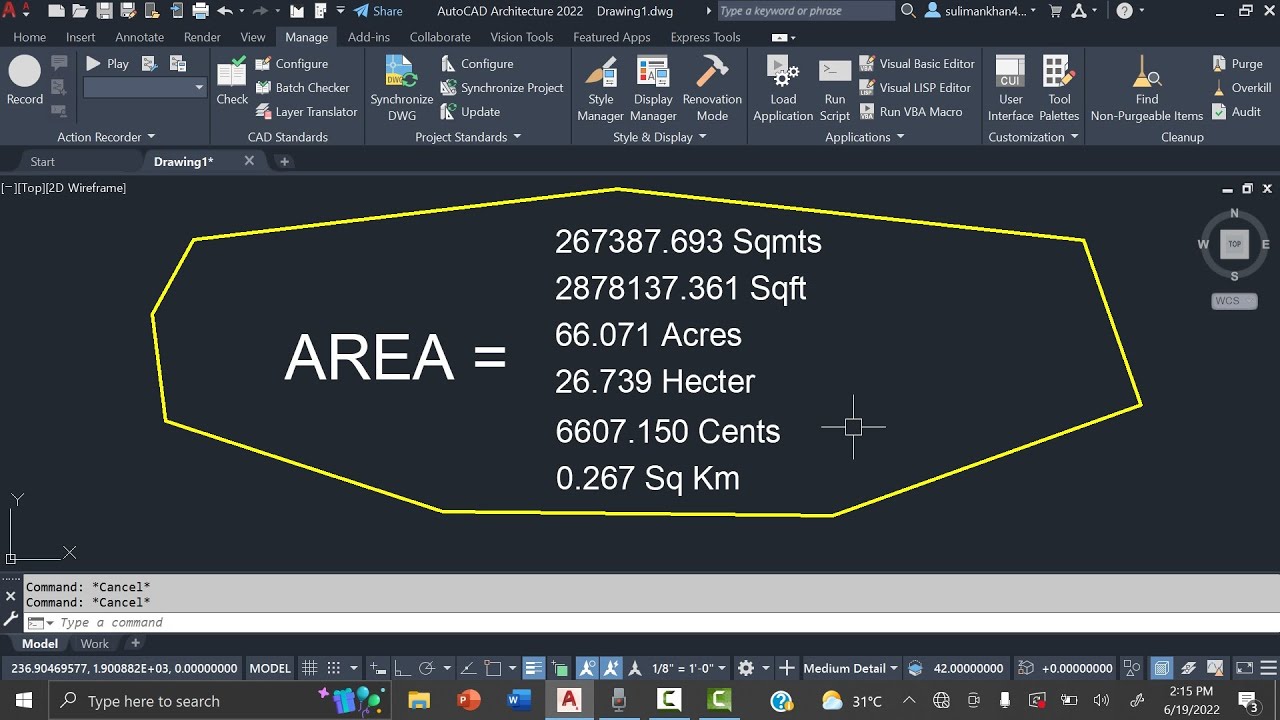Click Run VBA Macro
Screen dimensions: 1280x720
910,112
